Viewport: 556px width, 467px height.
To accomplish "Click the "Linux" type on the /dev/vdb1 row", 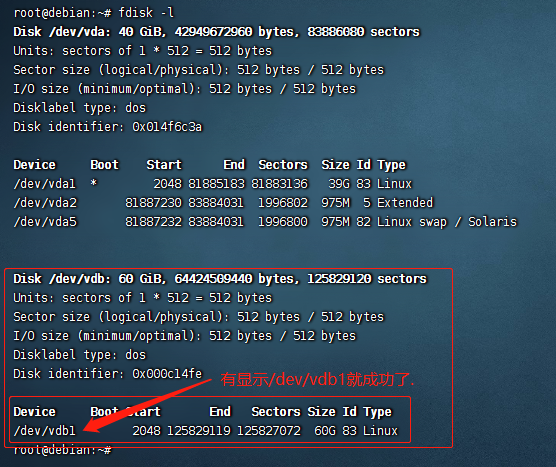I will (380, 430).
